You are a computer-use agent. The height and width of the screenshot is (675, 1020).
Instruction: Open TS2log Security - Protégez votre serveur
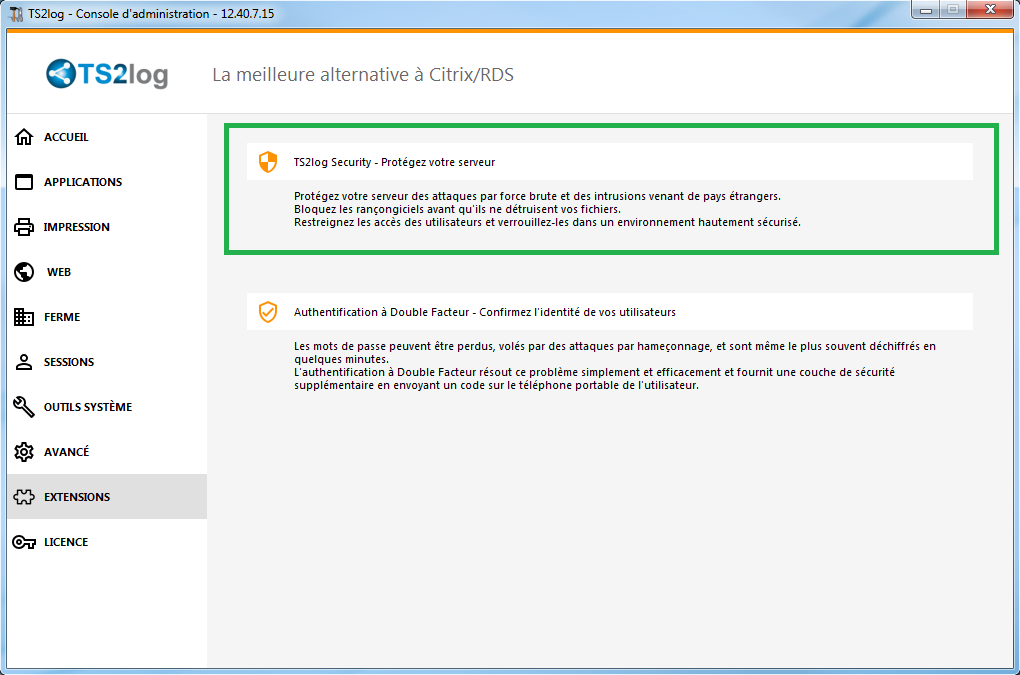(x=610, y=162)
